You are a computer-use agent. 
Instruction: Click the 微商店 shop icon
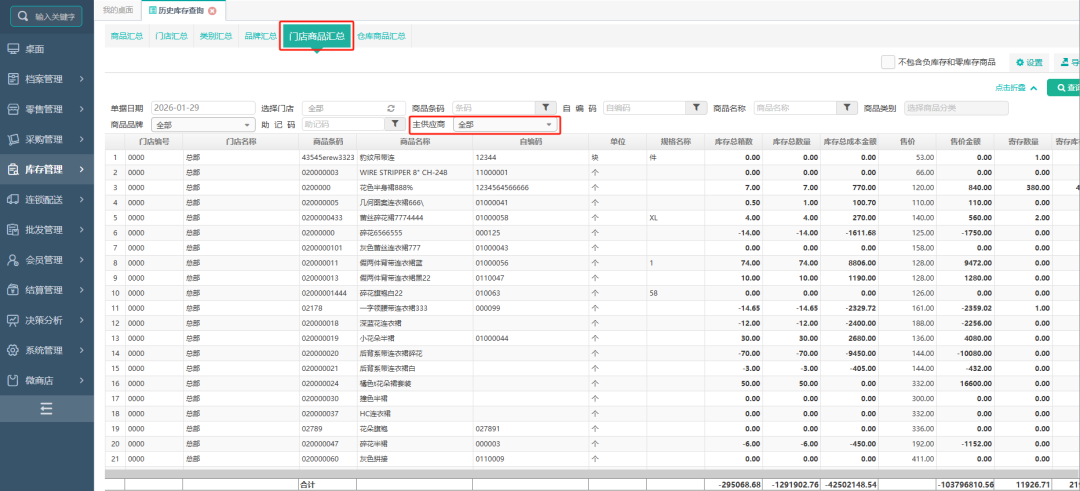point(13,380)
